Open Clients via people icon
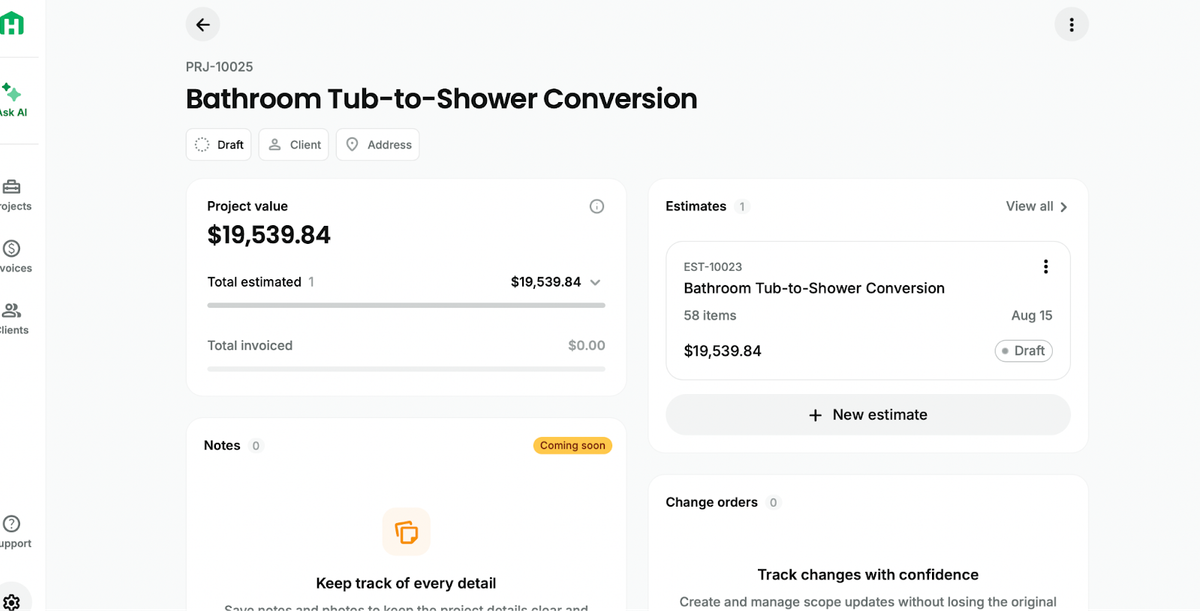1200x611 pixels. 12,311
